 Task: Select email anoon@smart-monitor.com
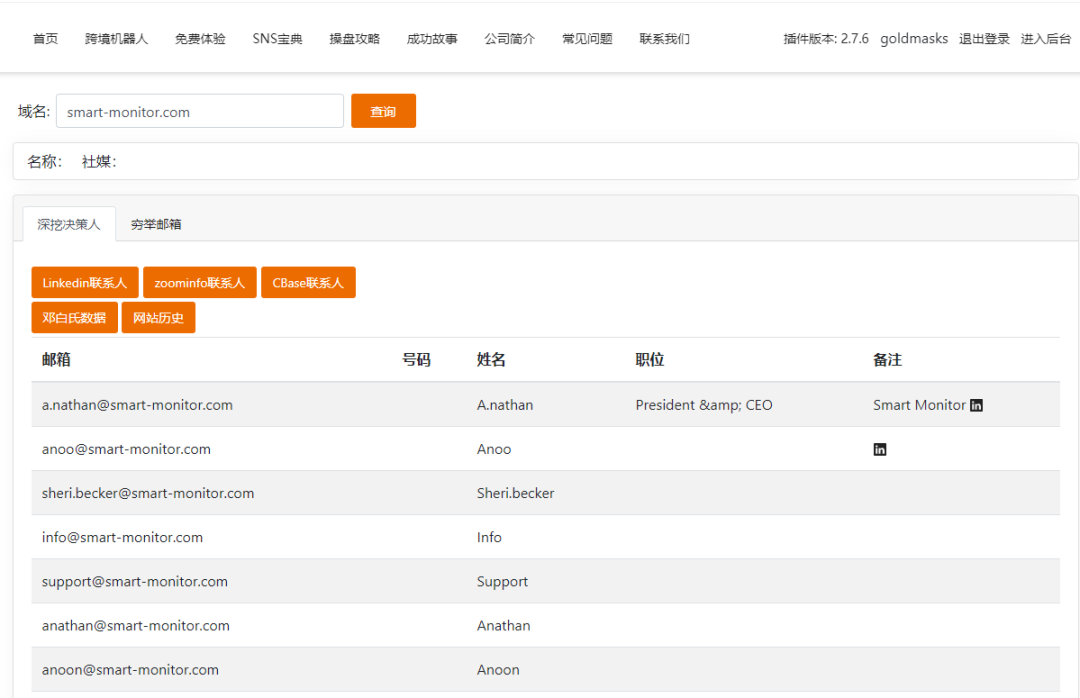(130, 670)
